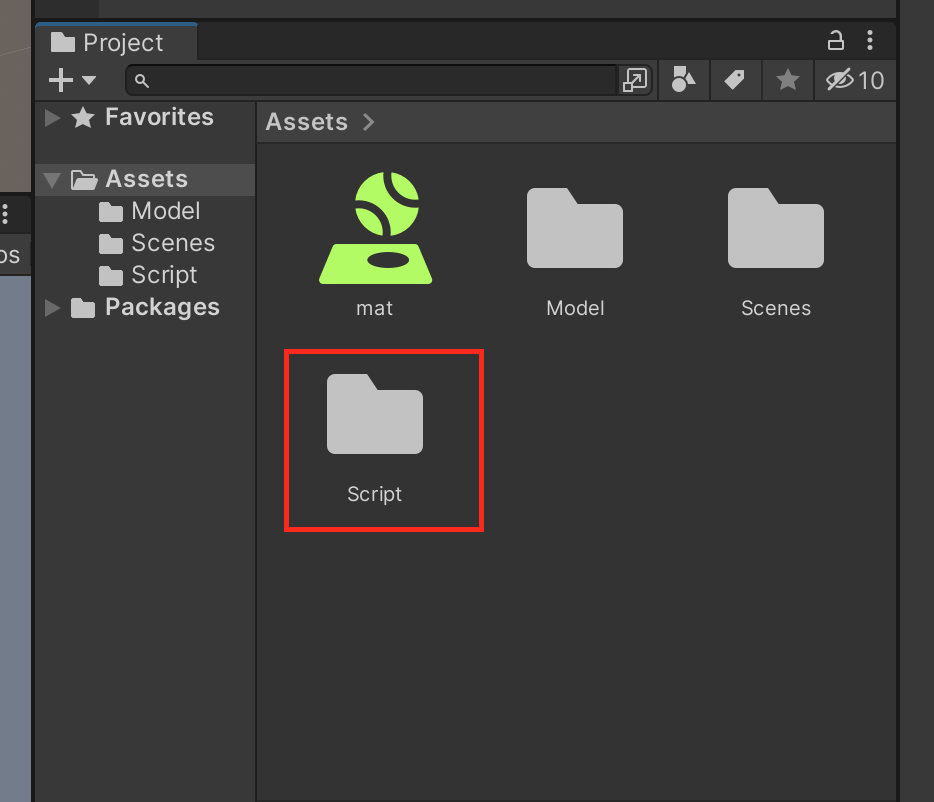Select the Project tab

coord(108,43)
